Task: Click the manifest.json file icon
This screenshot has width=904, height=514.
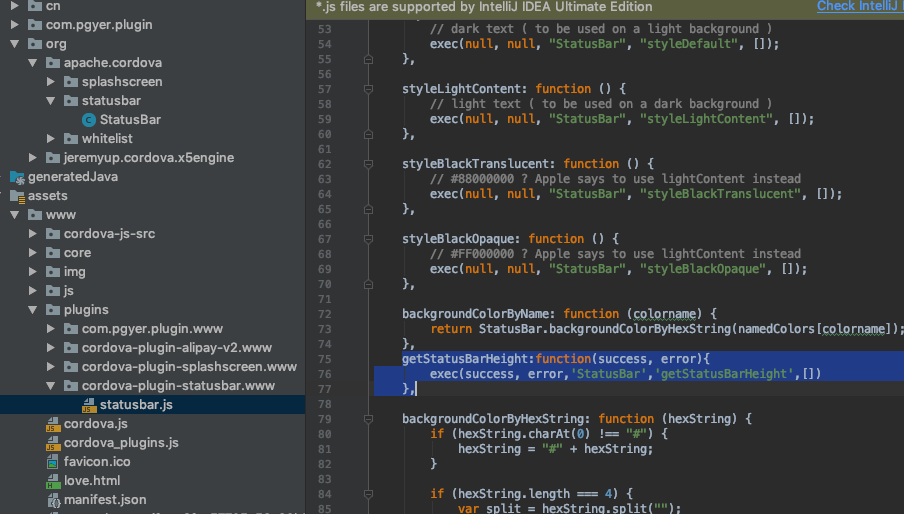Action: coord(53,500)
